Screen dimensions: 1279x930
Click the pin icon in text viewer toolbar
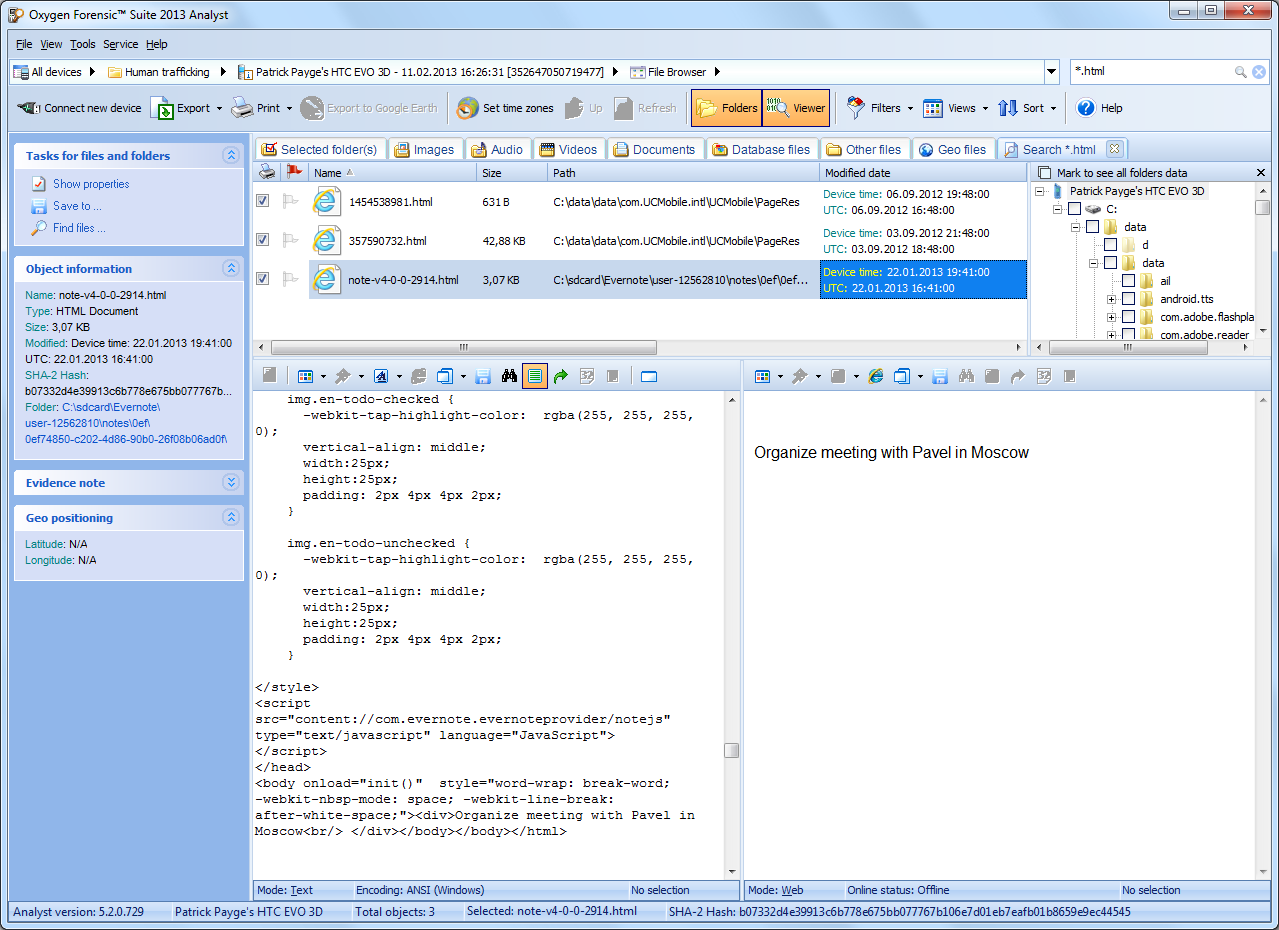coord(342,376)
